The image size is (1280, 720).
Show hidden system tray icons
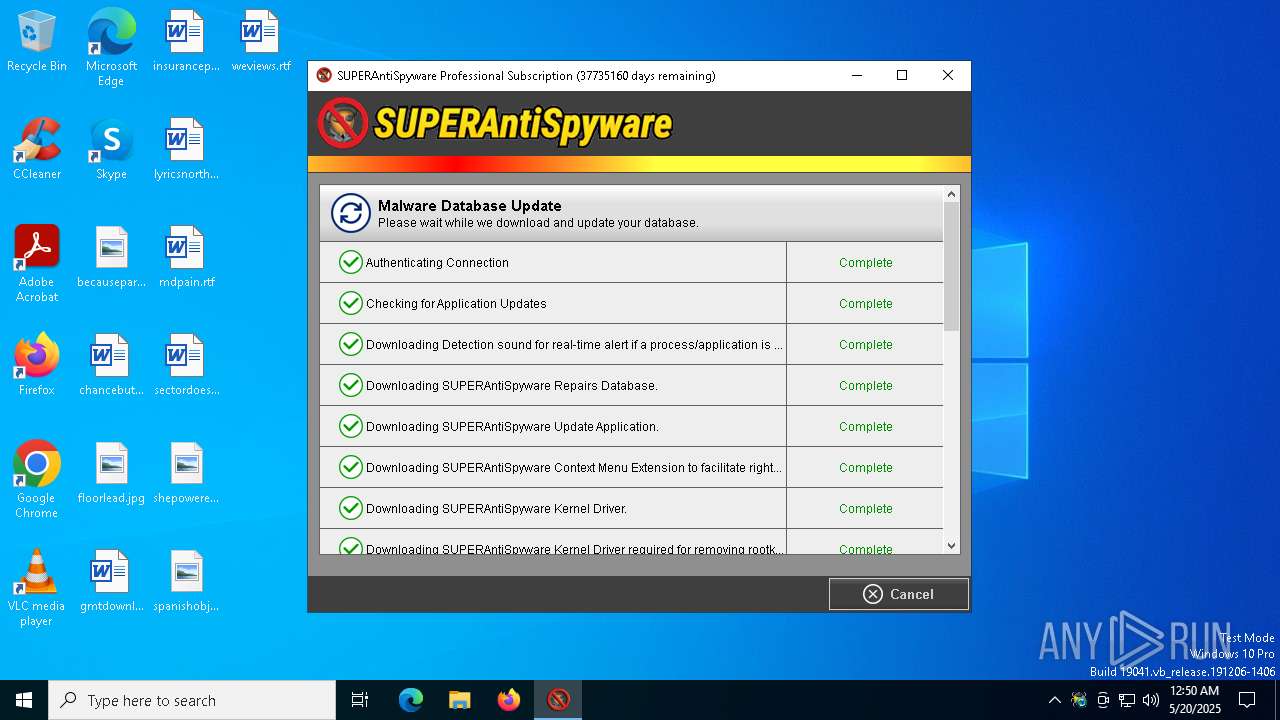[x=1054, y=700]
